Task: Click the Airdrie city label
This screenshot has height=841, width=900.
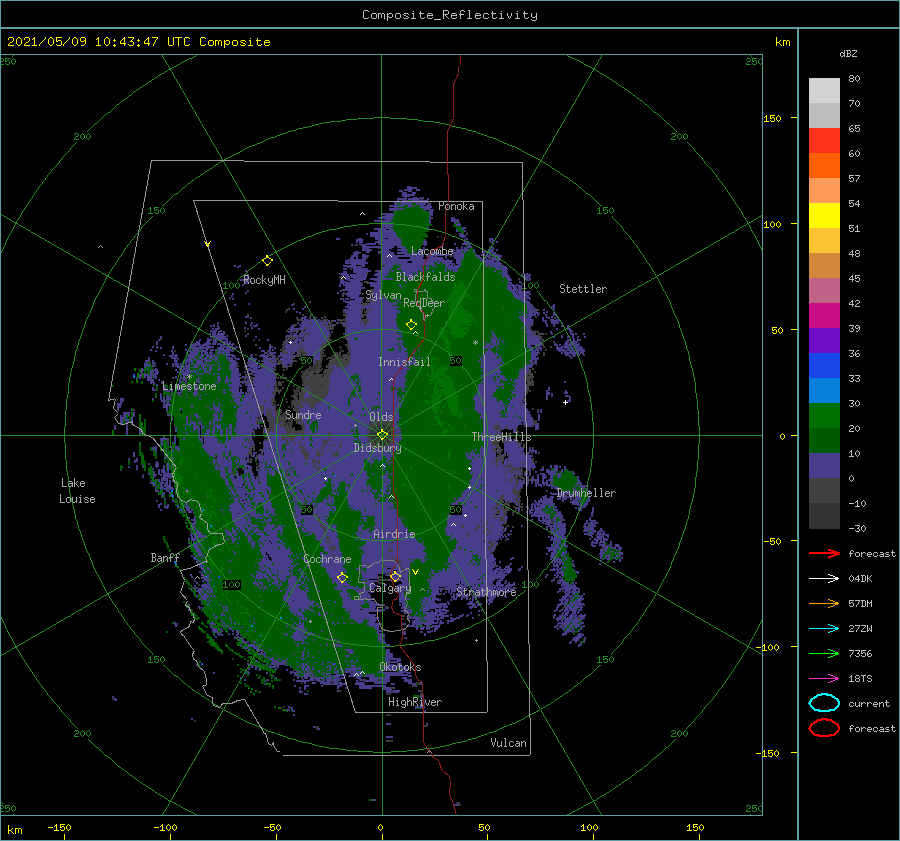Action: tap(394, 534)
